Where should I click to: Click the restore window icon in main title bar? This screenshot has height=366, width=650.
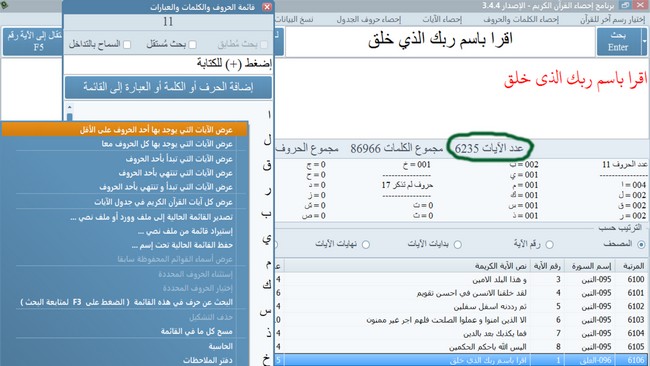[x=626, y=5]
